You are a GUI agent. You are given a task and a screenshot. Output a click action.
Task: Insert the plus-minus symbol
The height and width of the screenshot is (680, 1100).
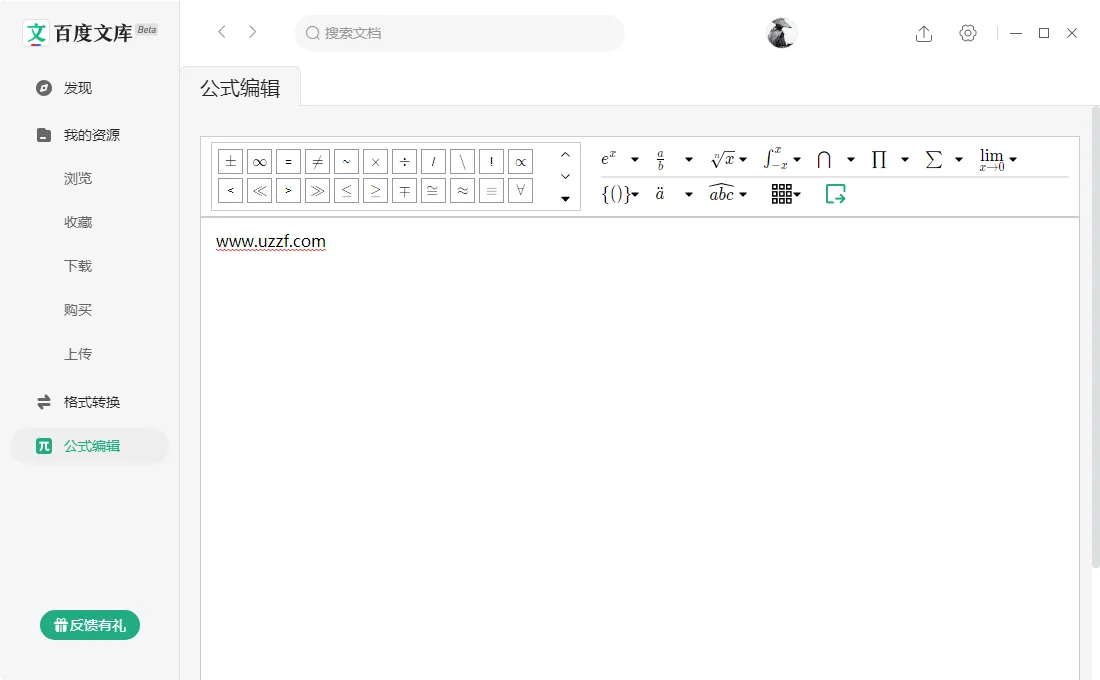(230, 161)
